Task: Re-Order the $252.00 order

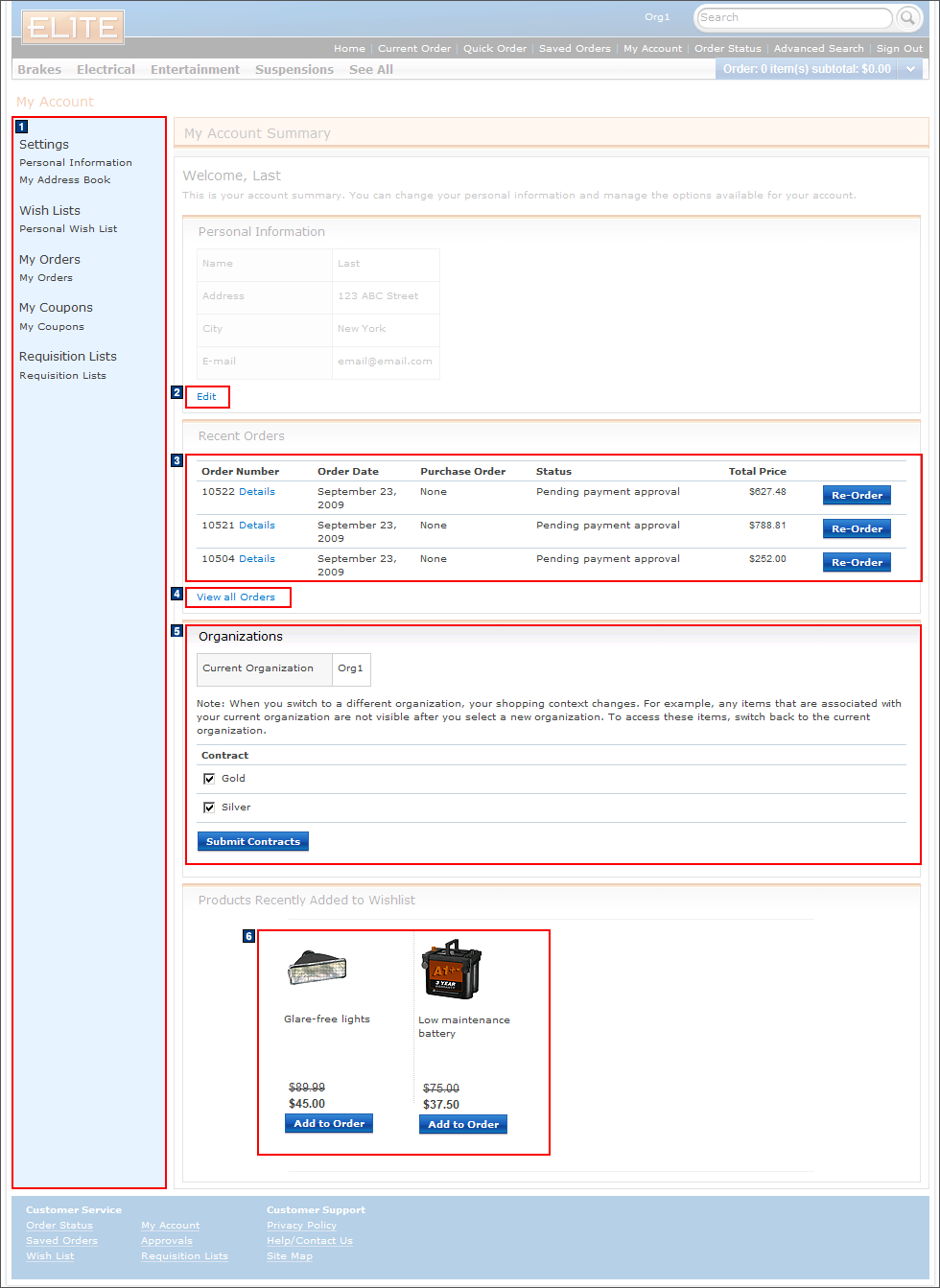Action: pos(857,562)
